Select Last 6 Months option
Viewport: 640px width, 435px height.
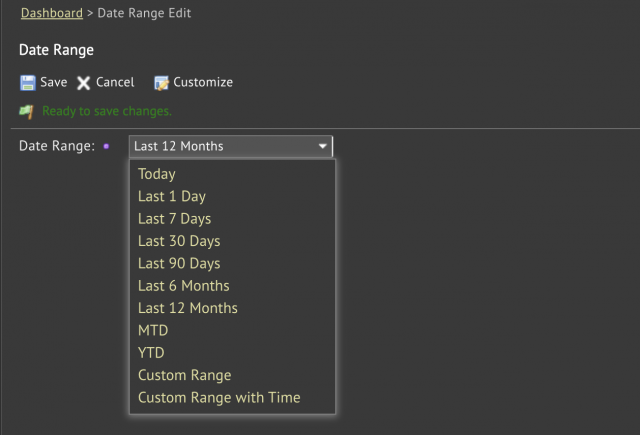coord(184,286)
